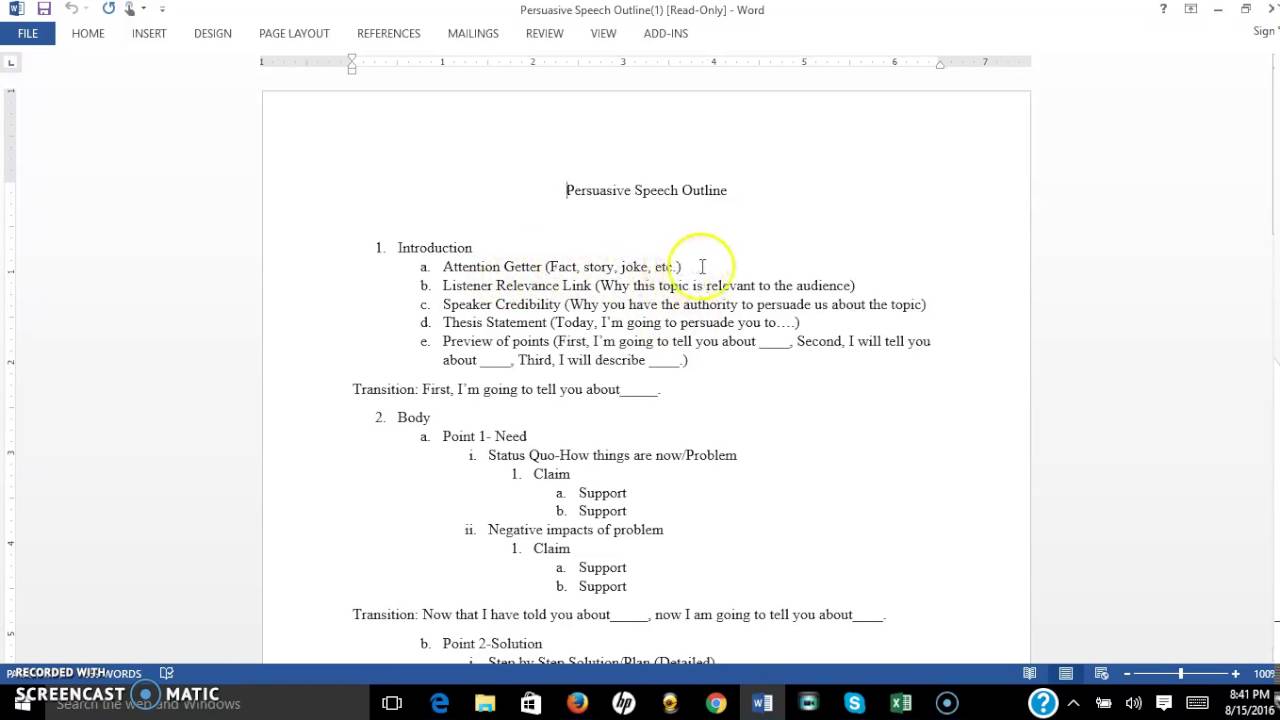
Task: Save the document with the floppy icon
Action: 43,9
